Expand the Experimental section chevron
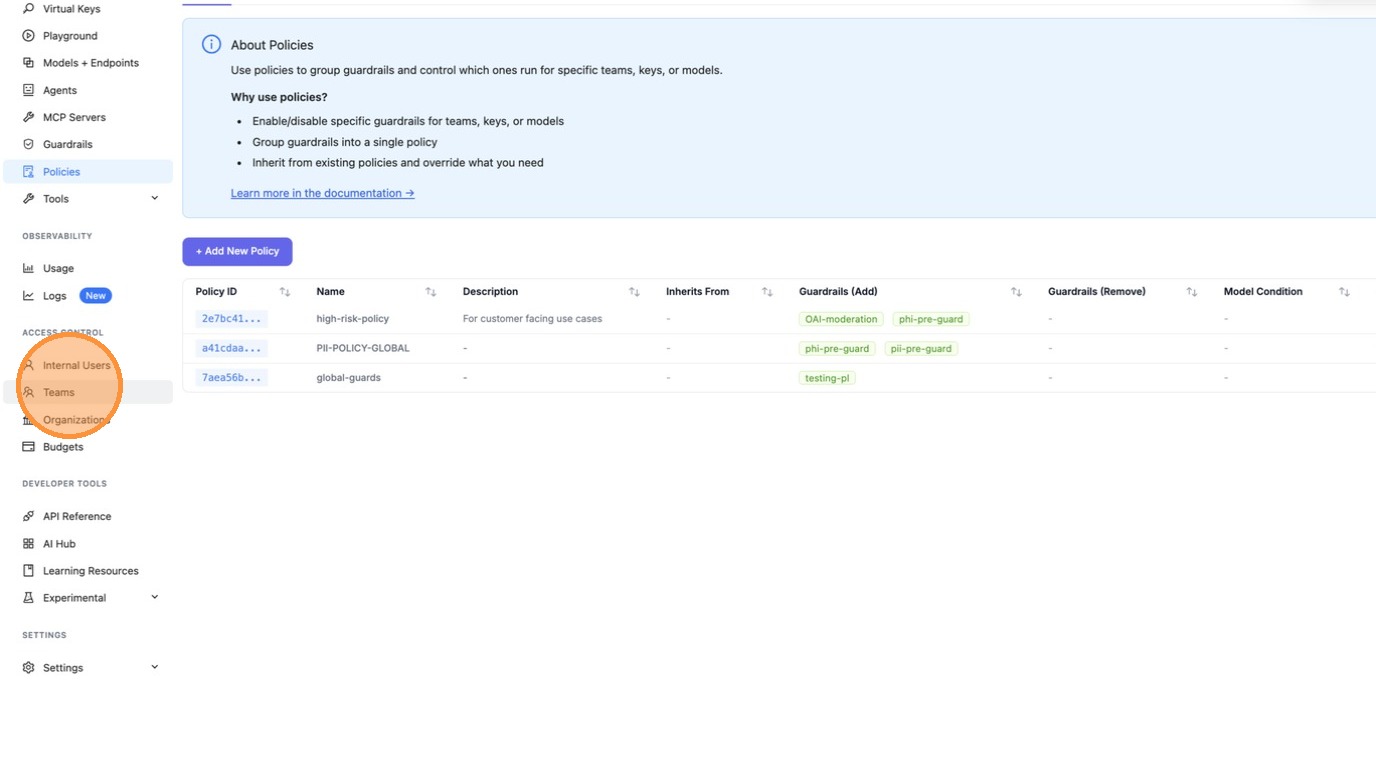 point(155,597)
